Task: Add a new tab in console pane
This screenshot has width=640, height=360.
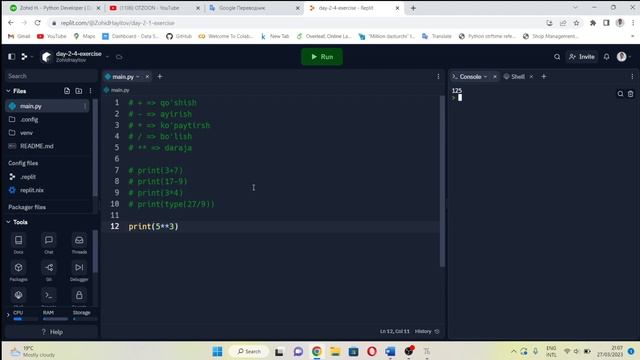Action: pos(544,76)
